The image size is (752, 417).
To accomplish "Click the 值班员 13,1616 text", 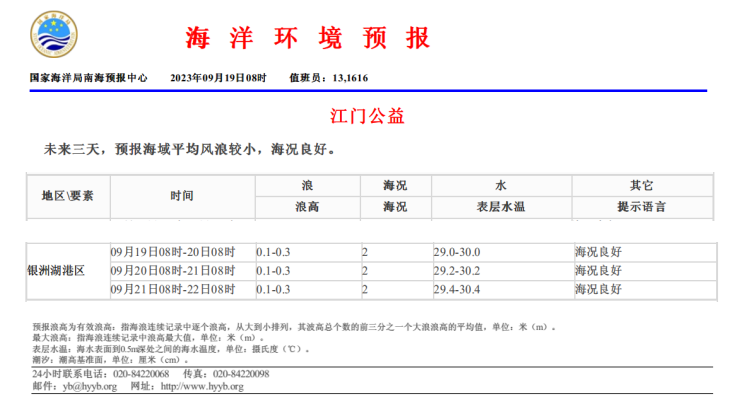I will point(329,77).
